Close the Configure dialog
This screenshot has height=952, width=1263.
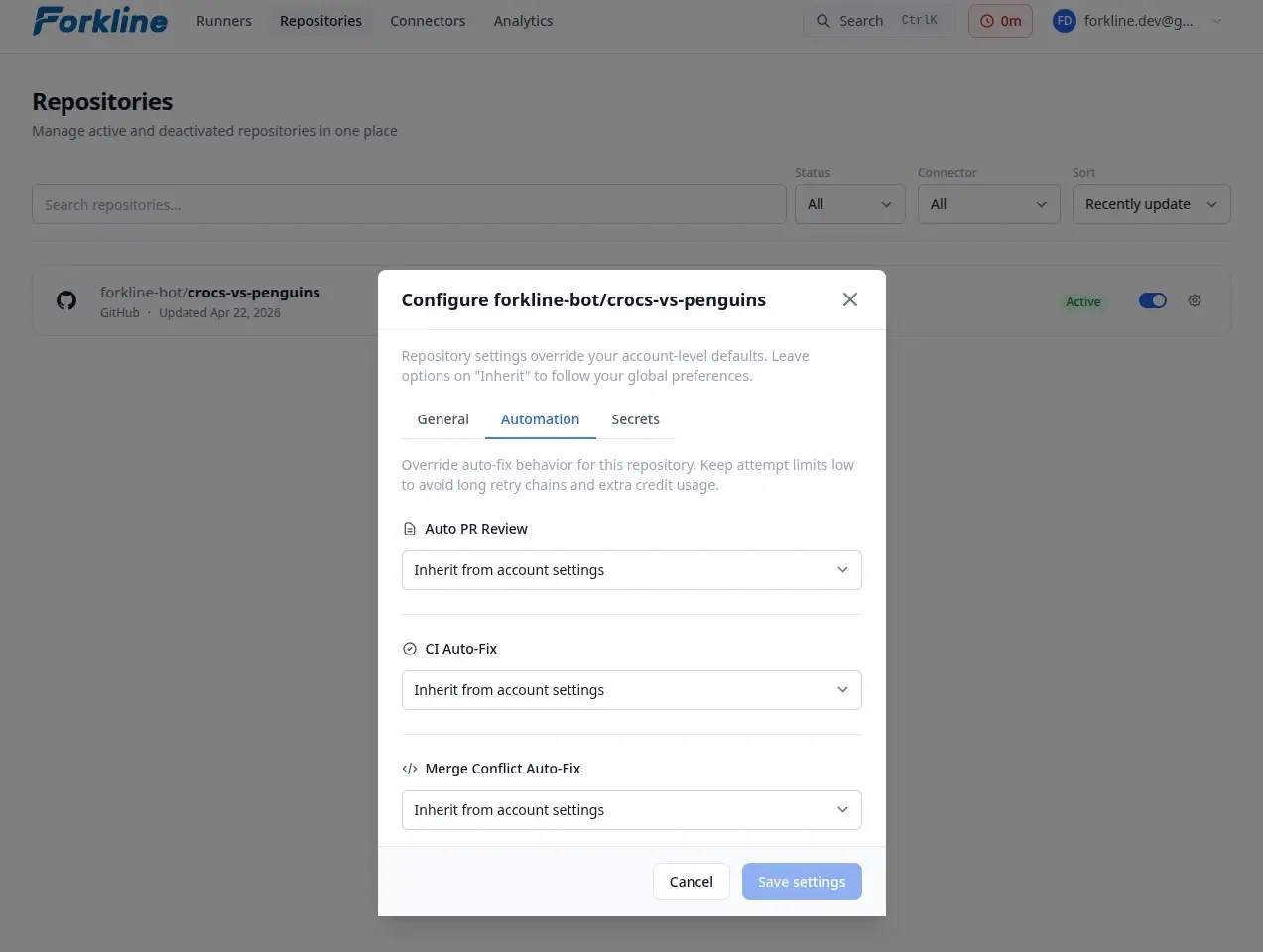tap(849, 299)
